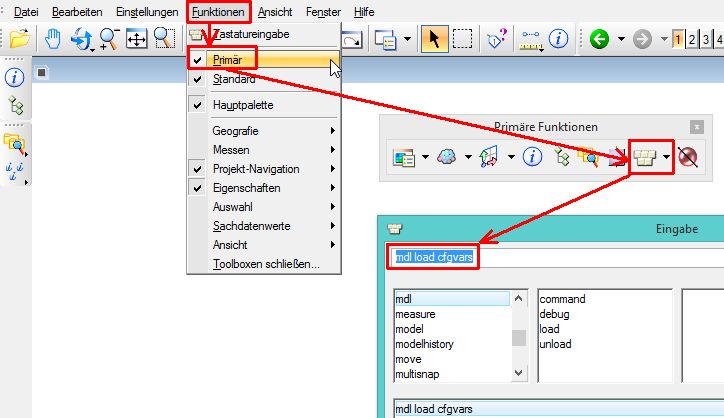
Task: Click the Eingabe key-in text field
Action: pyautogui.click(x=555, y=257)
